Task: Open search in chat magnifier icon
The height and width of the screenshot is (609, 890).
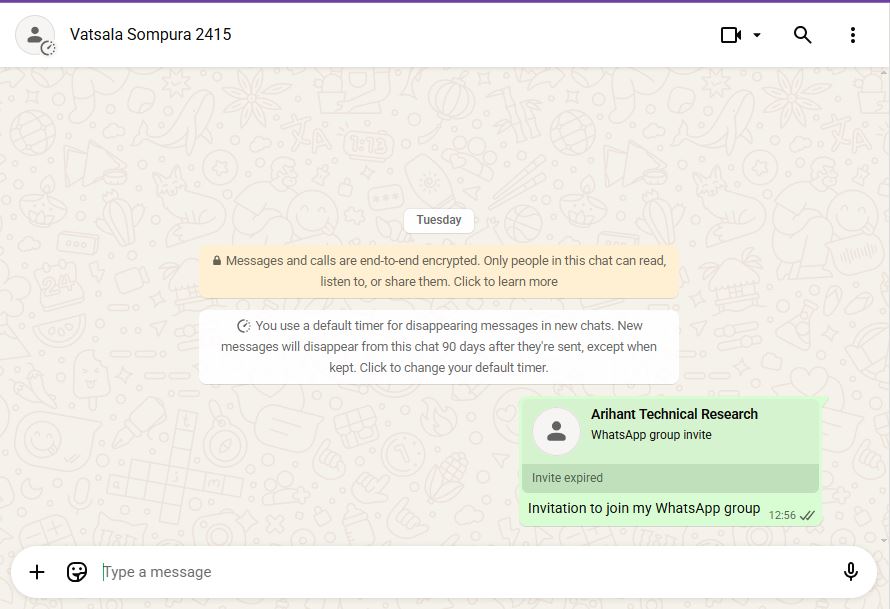Action: pyautogui.click(x=802, y=35)
